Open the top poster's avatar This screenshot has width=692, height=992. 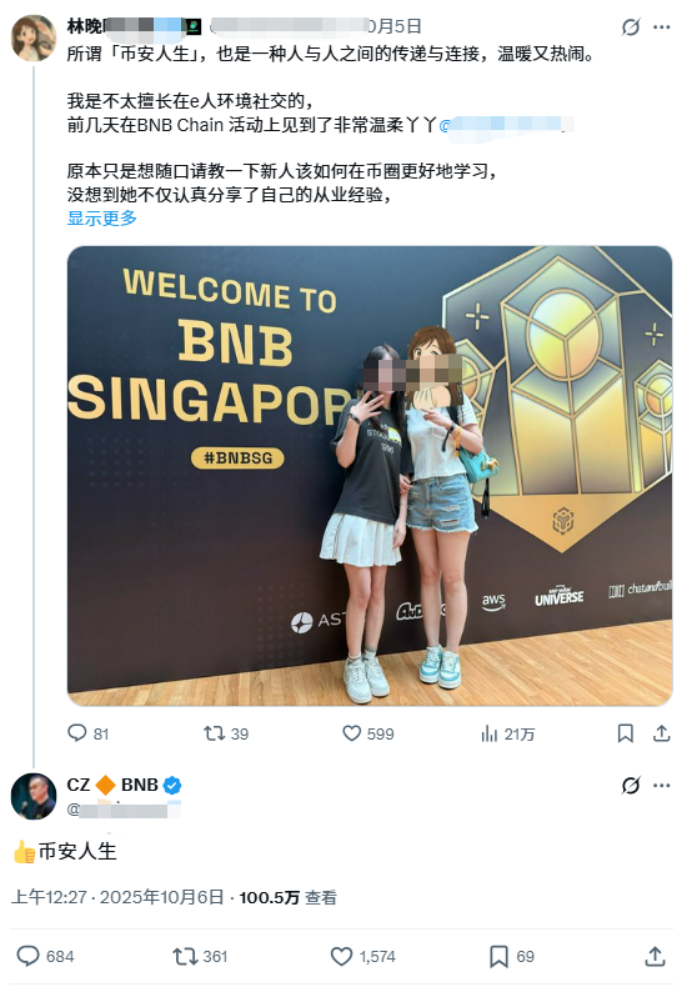[34, 38]
